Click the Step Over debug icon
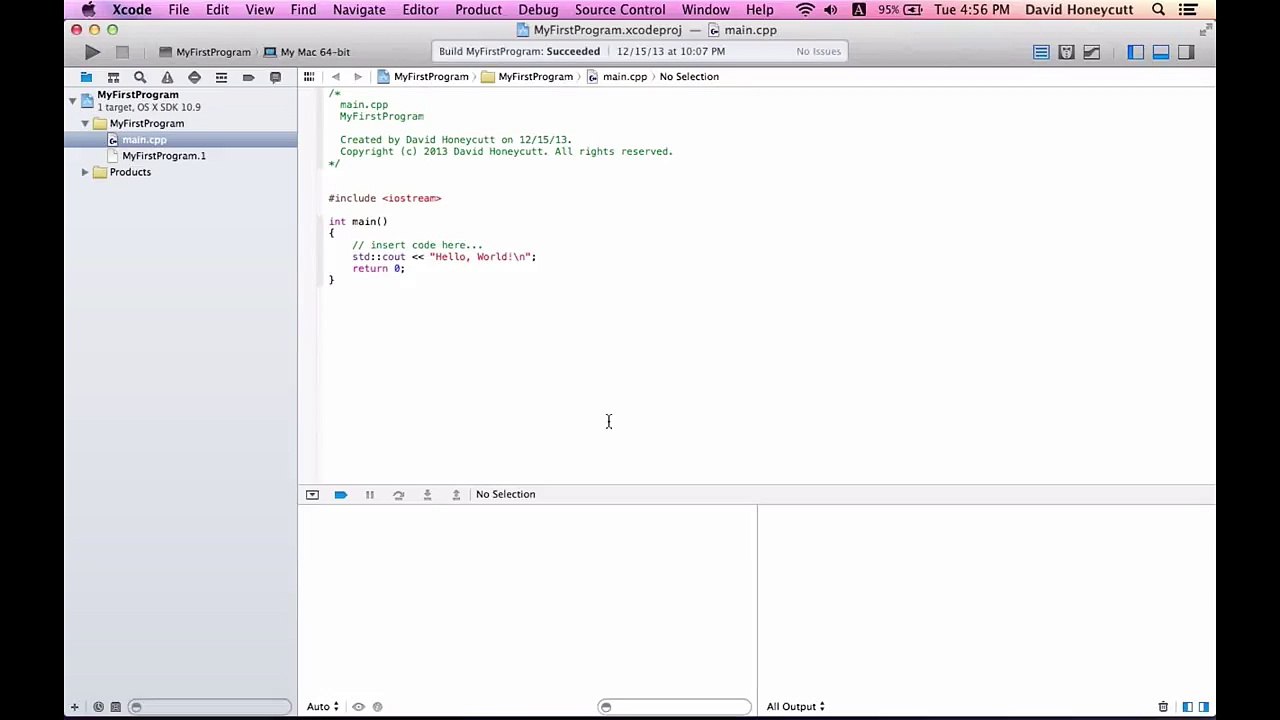This screenshot has width=1280, height=720. 398,494
